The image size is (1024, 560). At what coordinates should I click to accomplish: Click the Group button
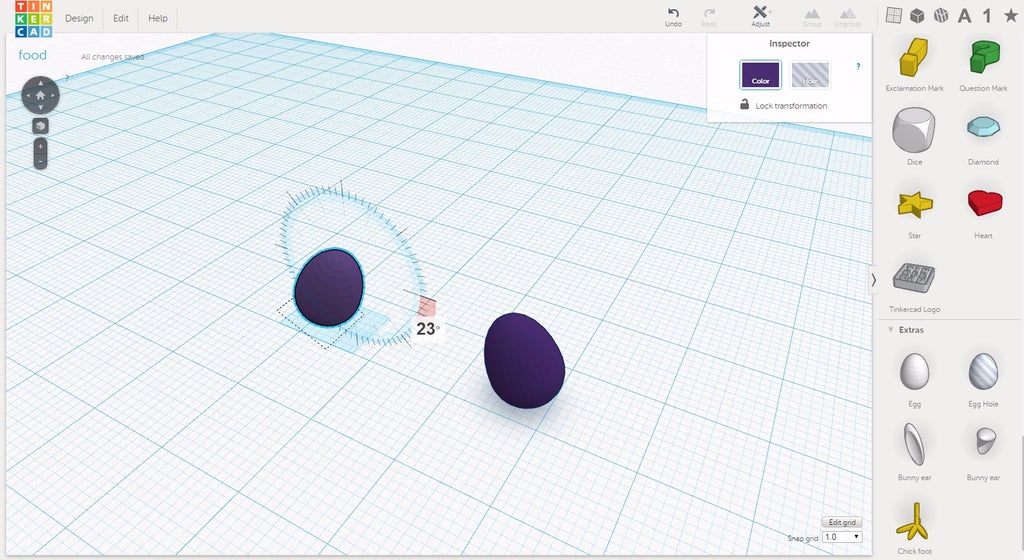812,17
